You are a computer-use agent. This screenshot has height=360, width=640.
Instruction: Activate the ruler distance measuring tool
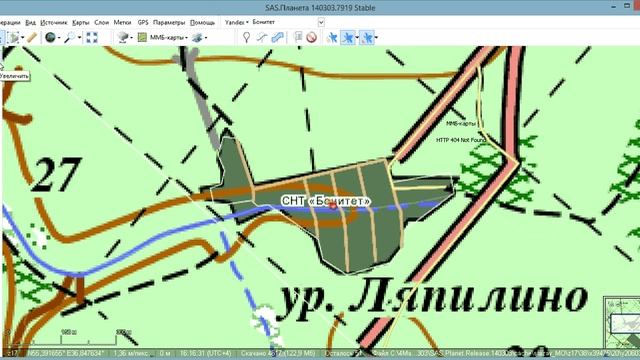32,38
